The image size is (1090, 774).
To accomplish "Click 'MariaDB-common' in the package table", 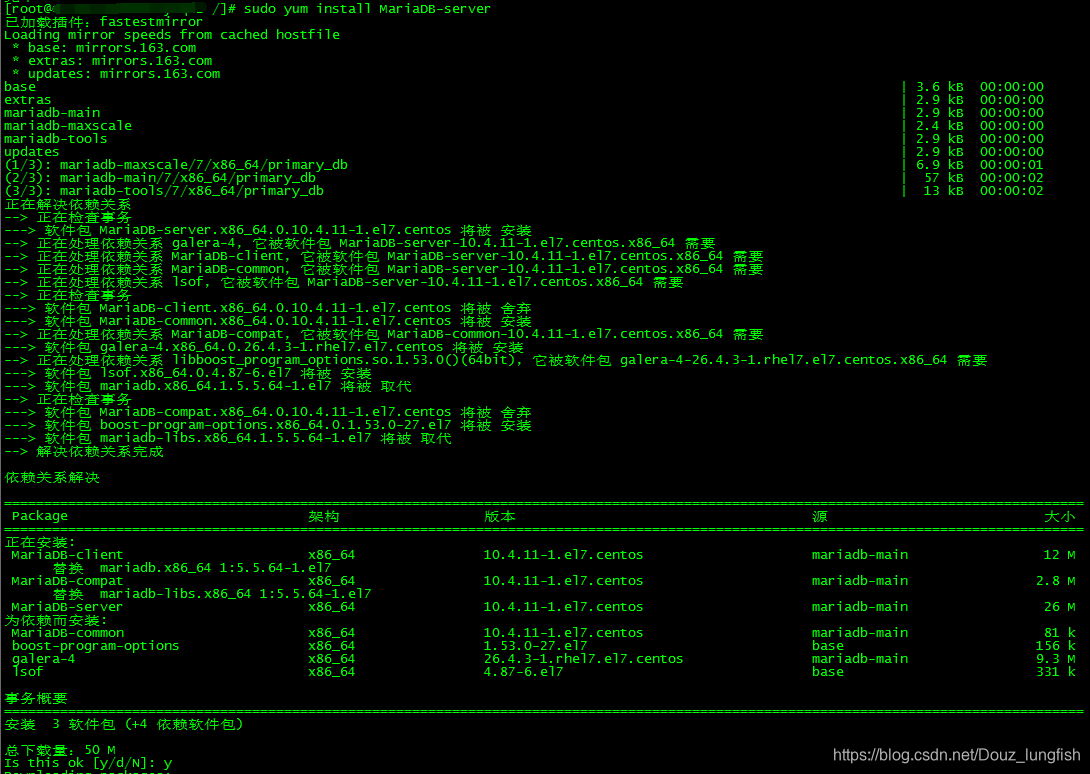I will (x=67, y=633).
